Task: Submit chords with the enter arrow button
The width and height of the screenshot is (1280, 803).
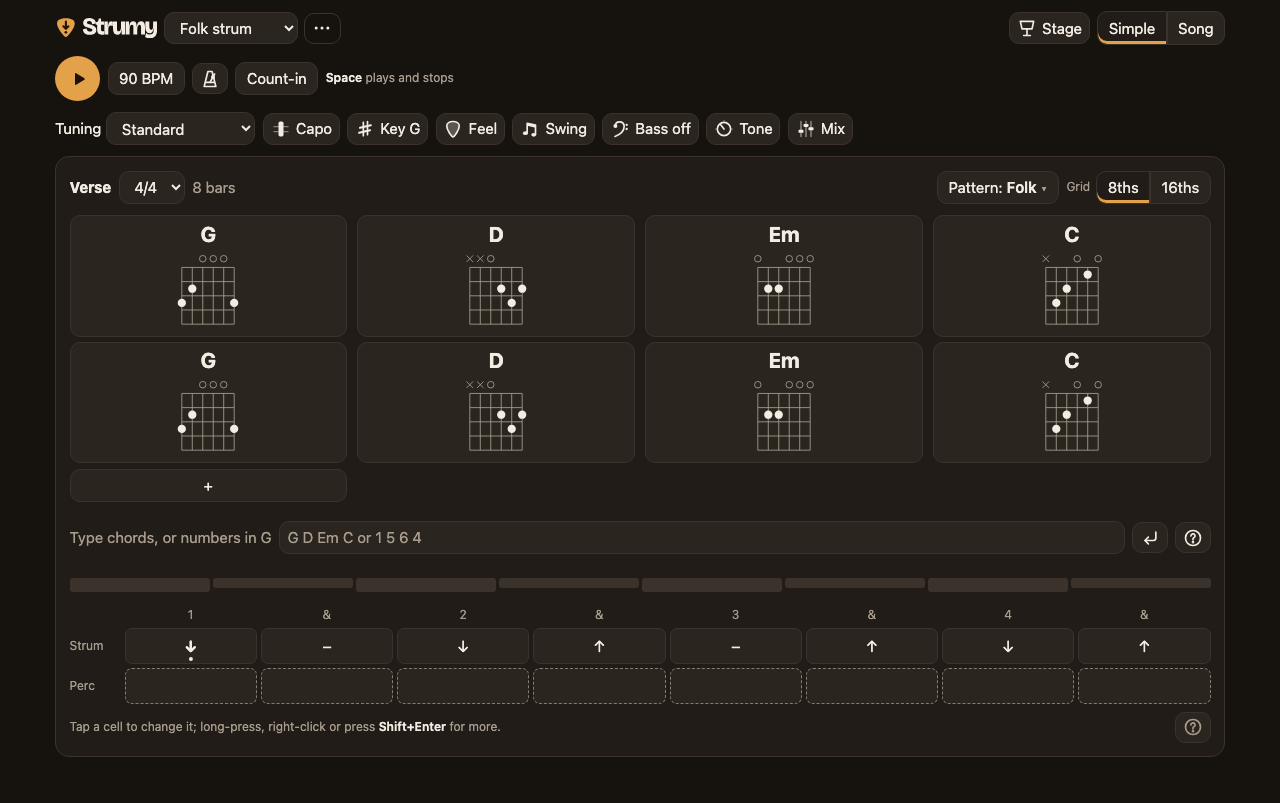Action: point(1150,538)
